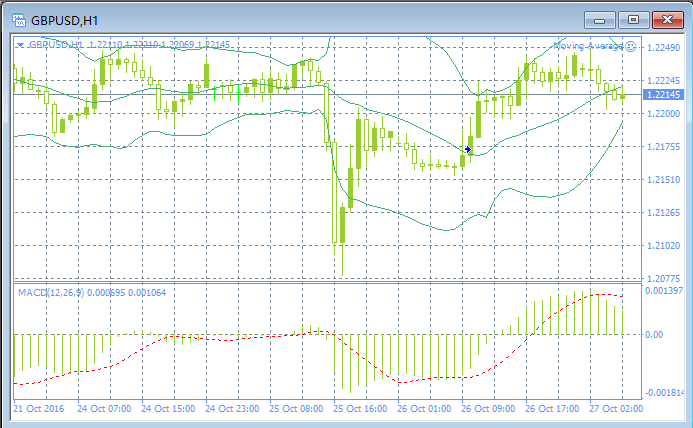
Task: Click the 25 Oct 16:00 time label
Action: click(x=360, y=409)
